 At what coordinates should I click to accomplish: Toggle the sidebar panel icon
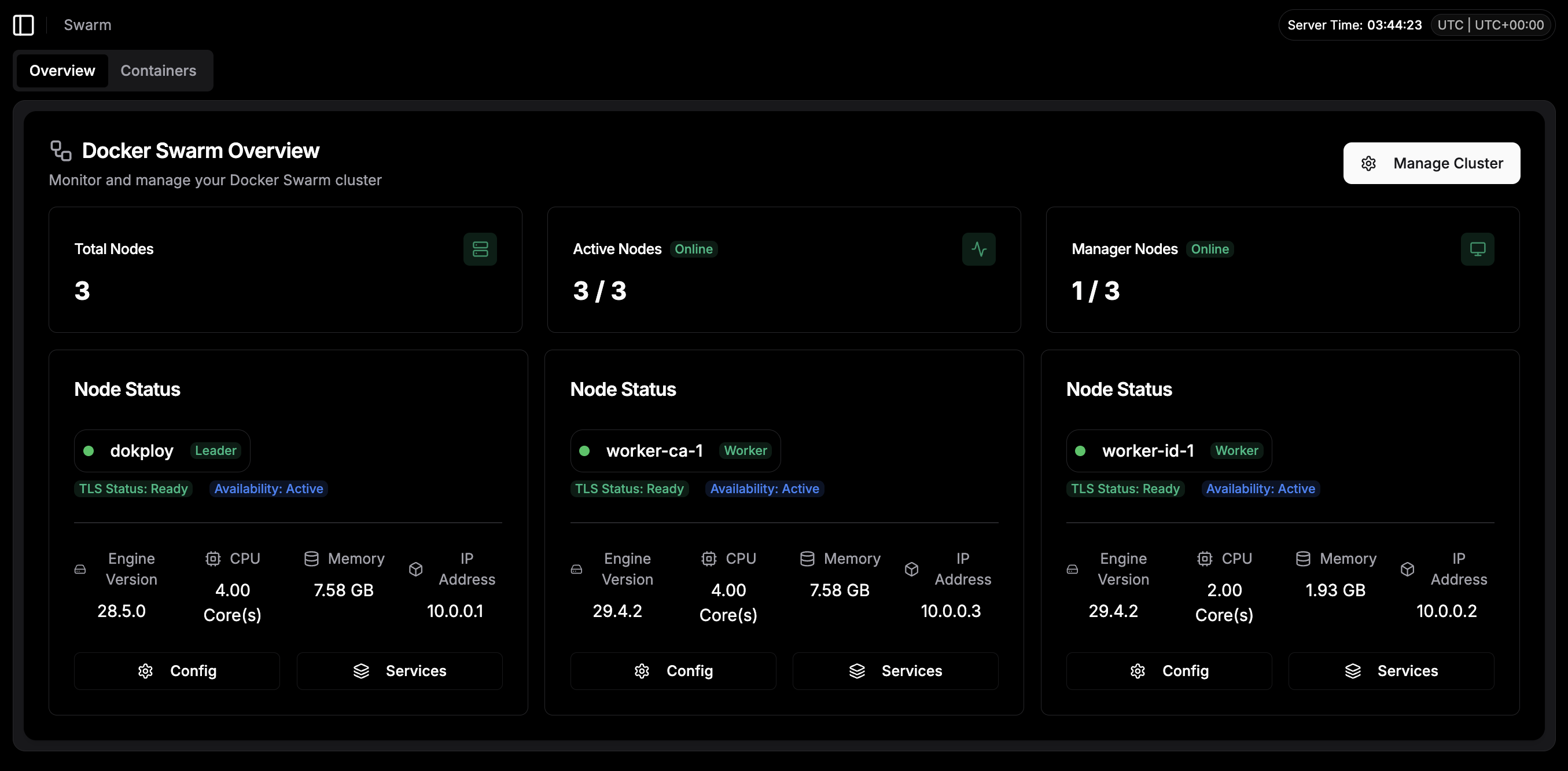[x=24, y=25]
